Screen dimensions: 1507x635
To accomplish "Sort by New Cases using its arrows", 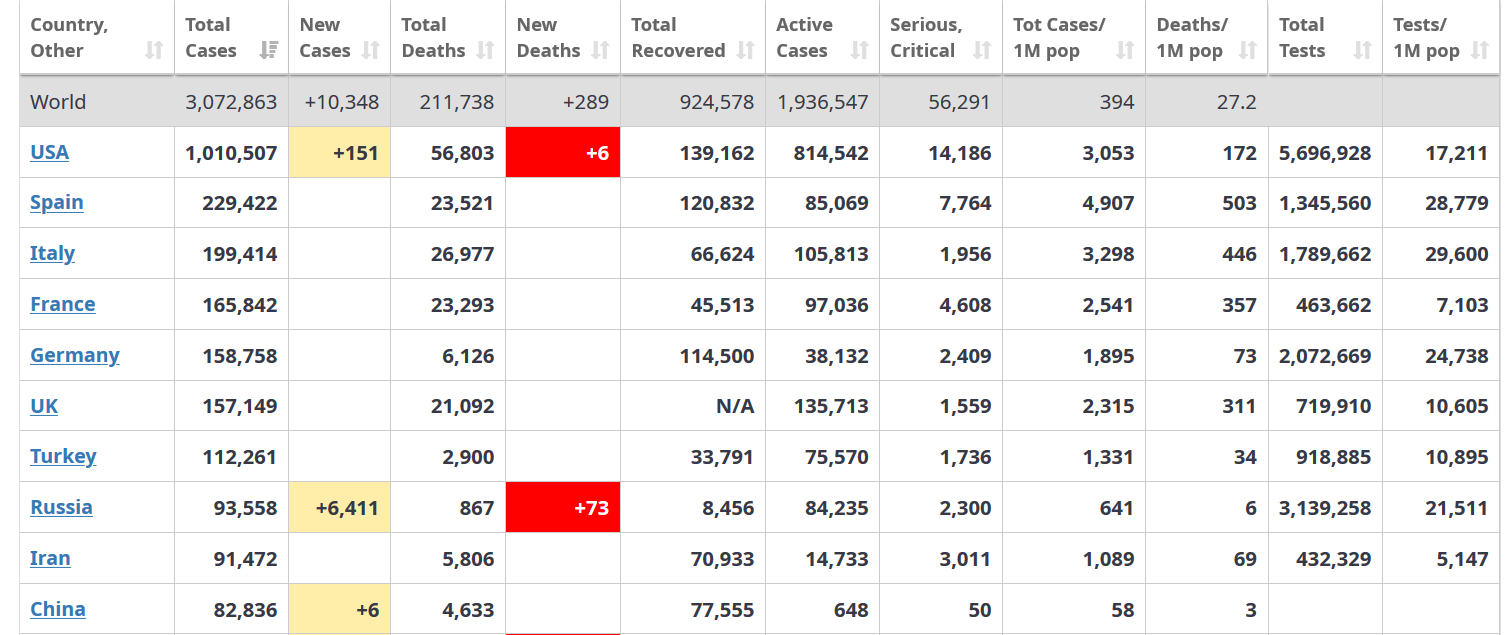I will coord(370,50).
